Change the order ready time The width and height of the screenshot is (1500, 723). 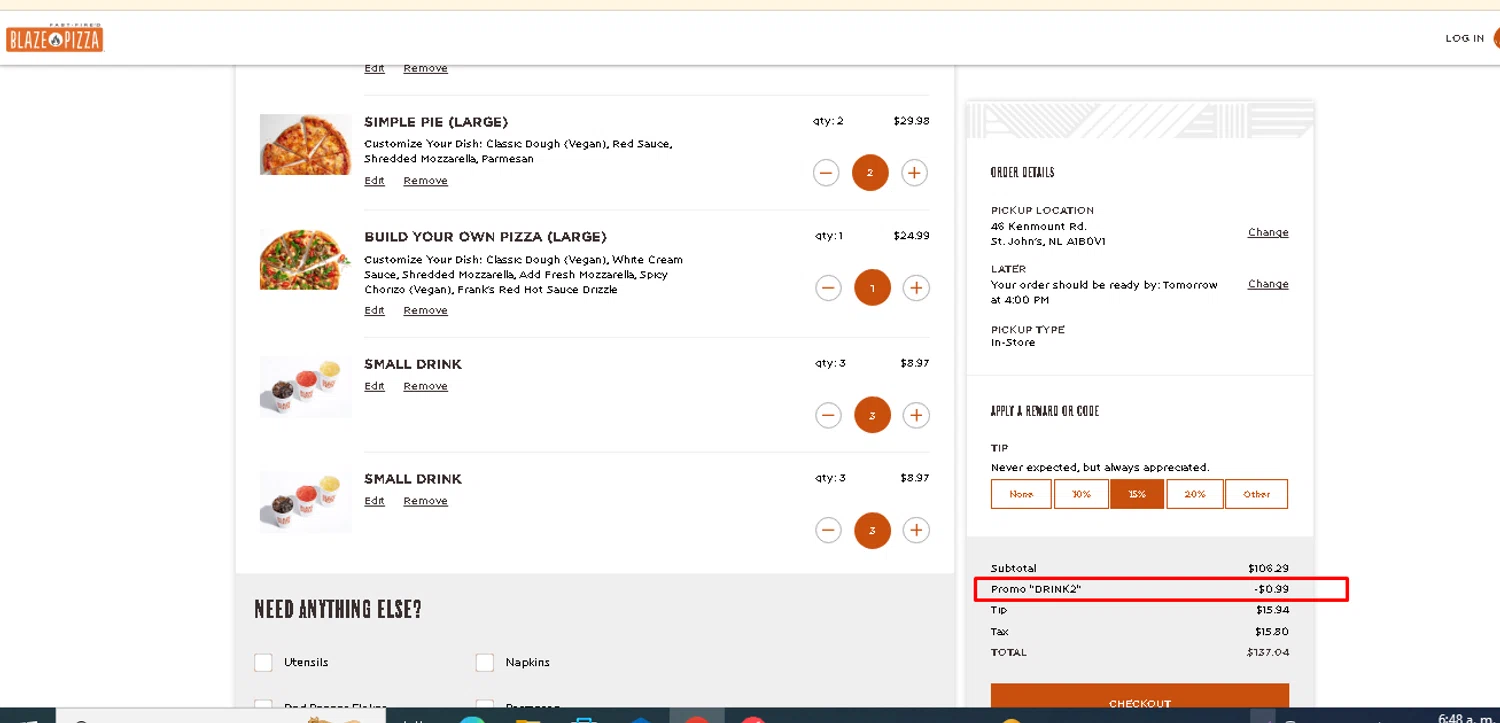[x=1268, y=284]
